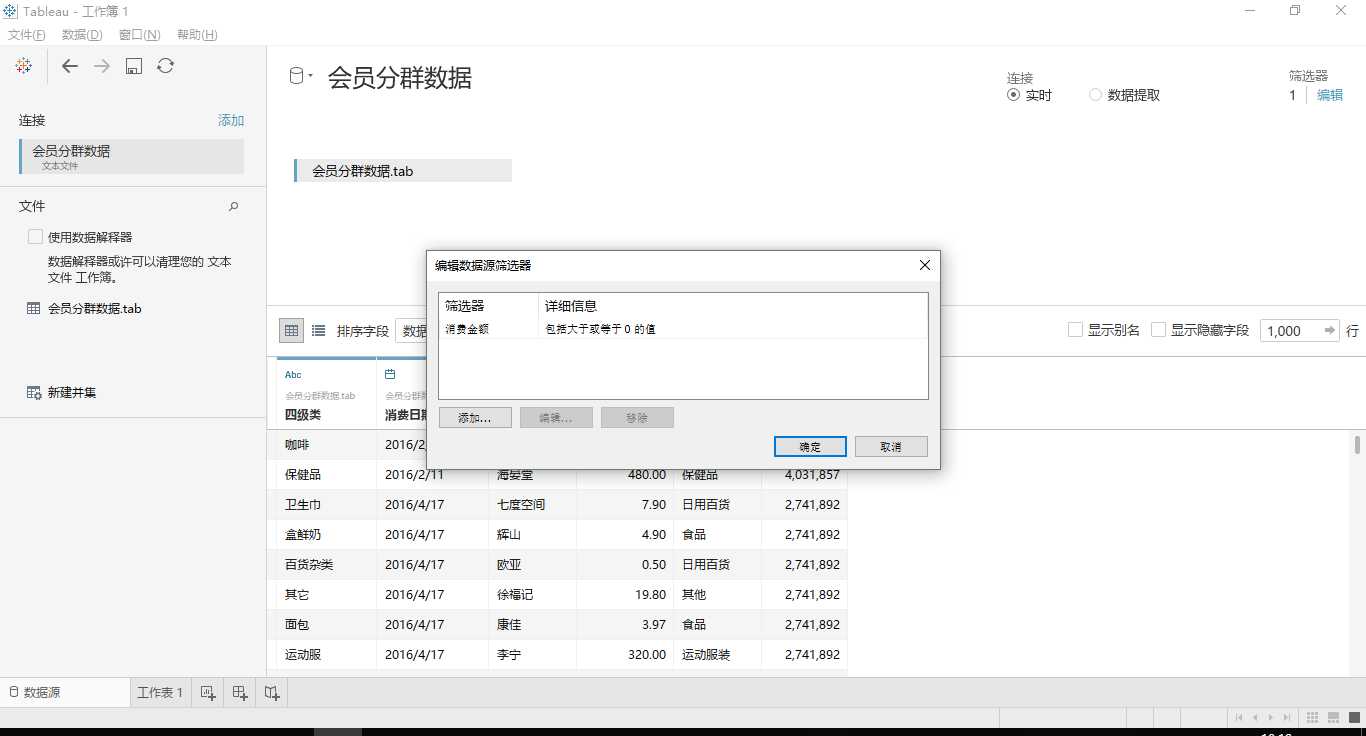1366x736 pixels.
Task: Show tabs view icon in status bar
Action: [x=1353, y=717]
